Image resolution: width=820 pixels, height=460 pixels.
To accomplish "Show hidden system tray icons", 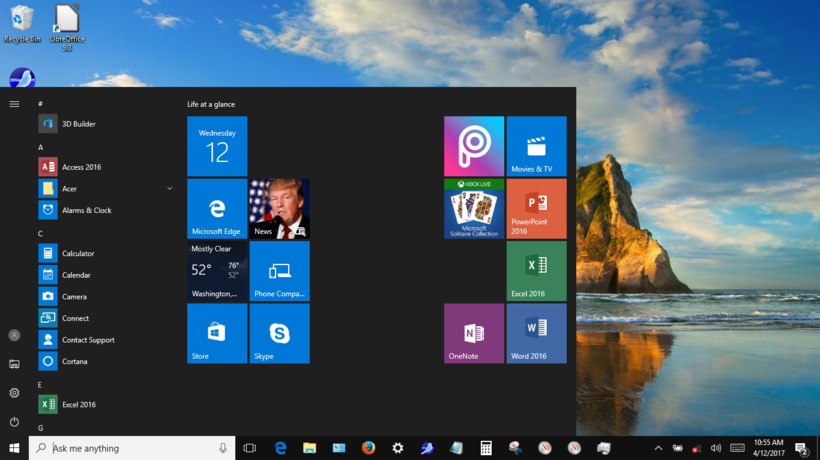I will tap(658, 448).
